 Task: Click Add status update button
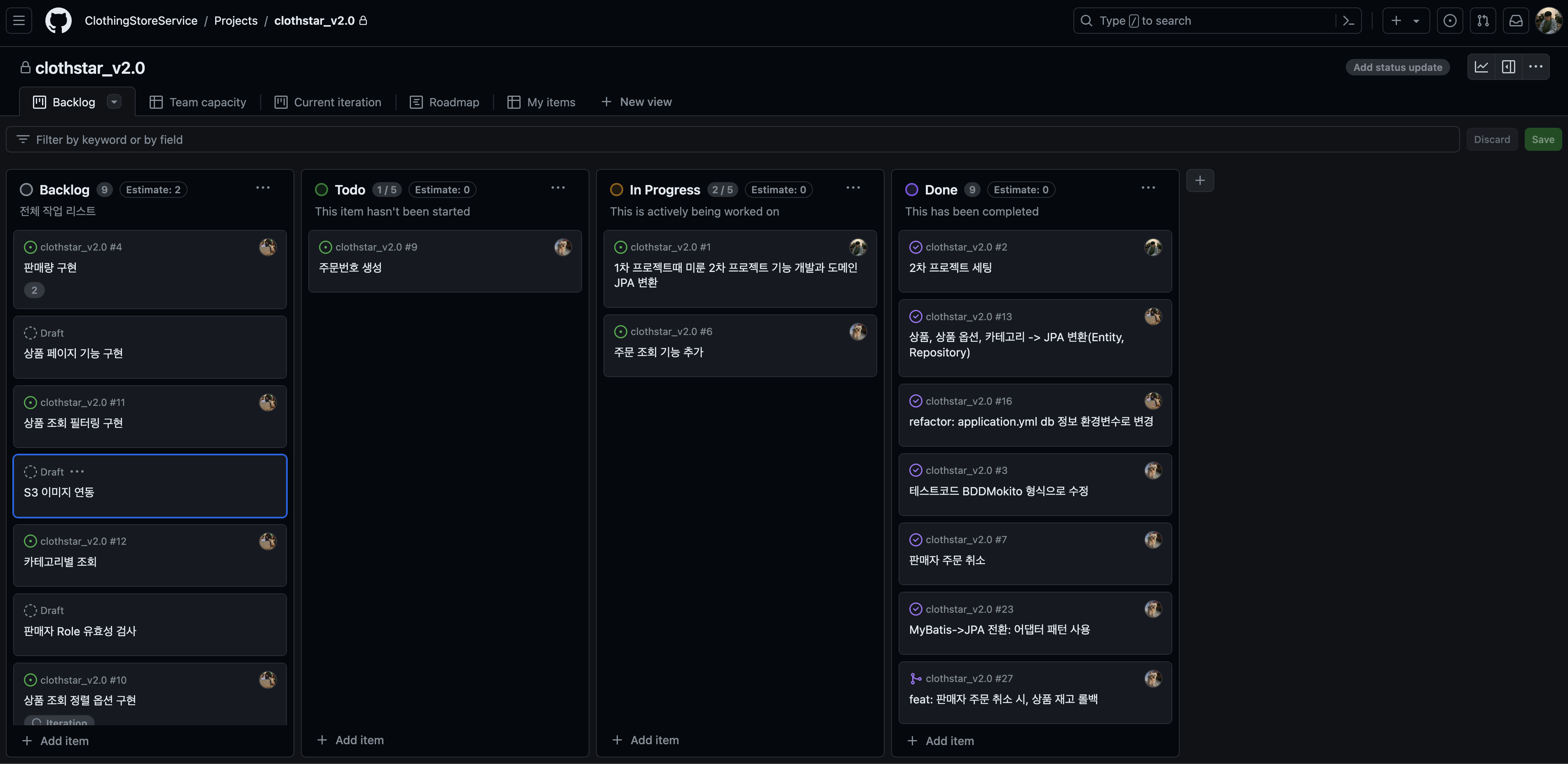[1398, 68]
